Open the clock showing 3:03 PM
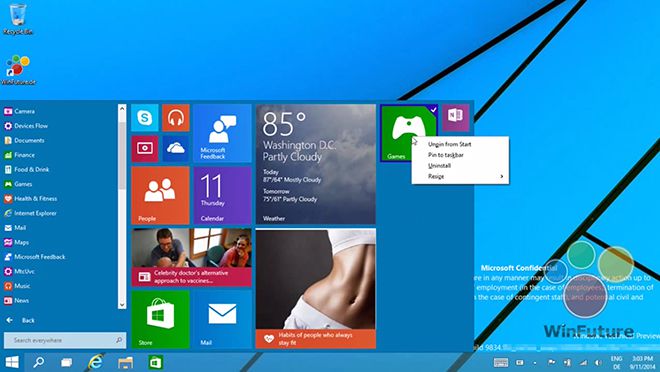 pos(643,362)
